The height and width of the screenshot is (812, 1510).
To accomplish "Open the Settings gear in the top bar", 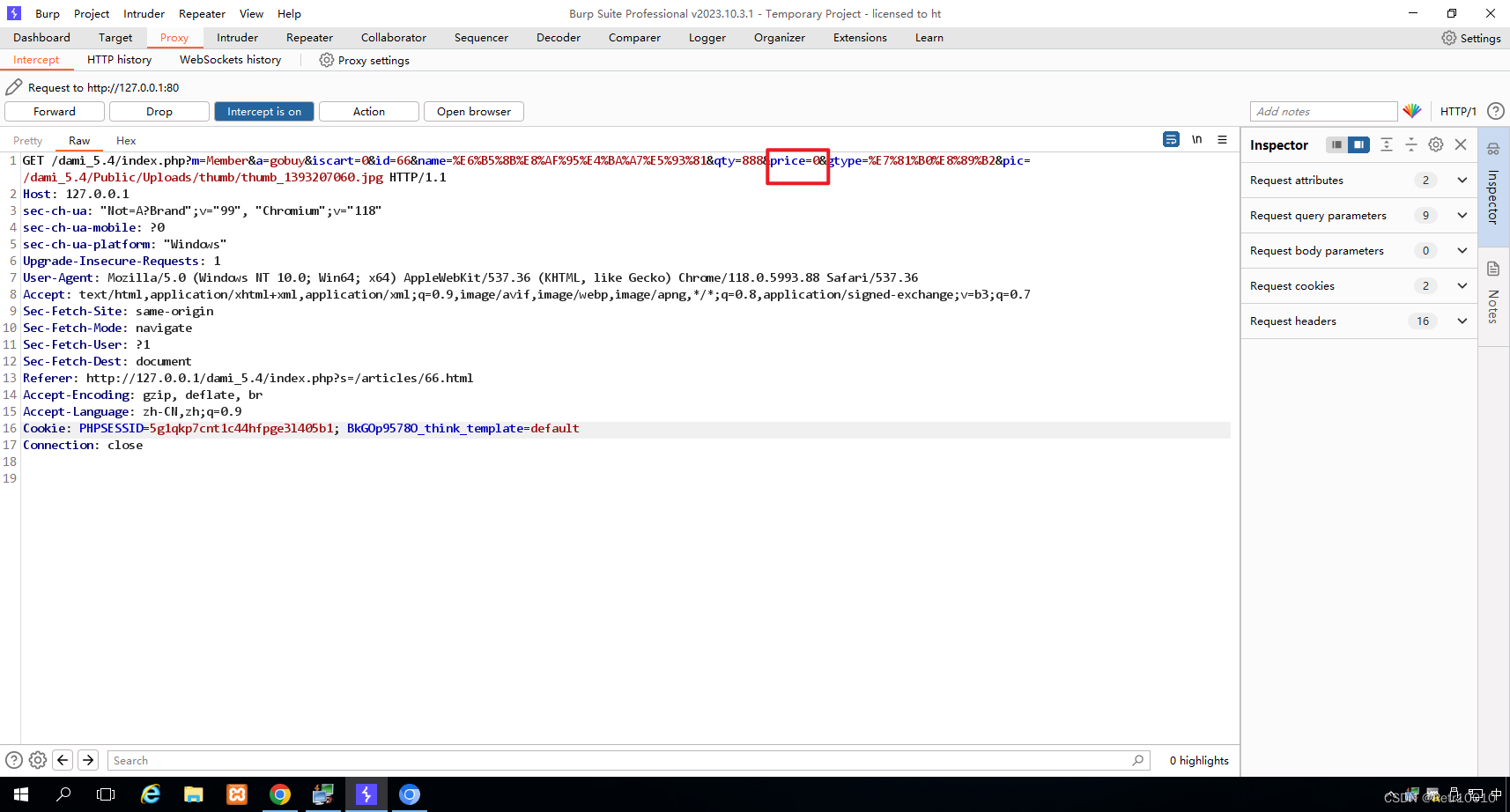I will point(1448,38).
